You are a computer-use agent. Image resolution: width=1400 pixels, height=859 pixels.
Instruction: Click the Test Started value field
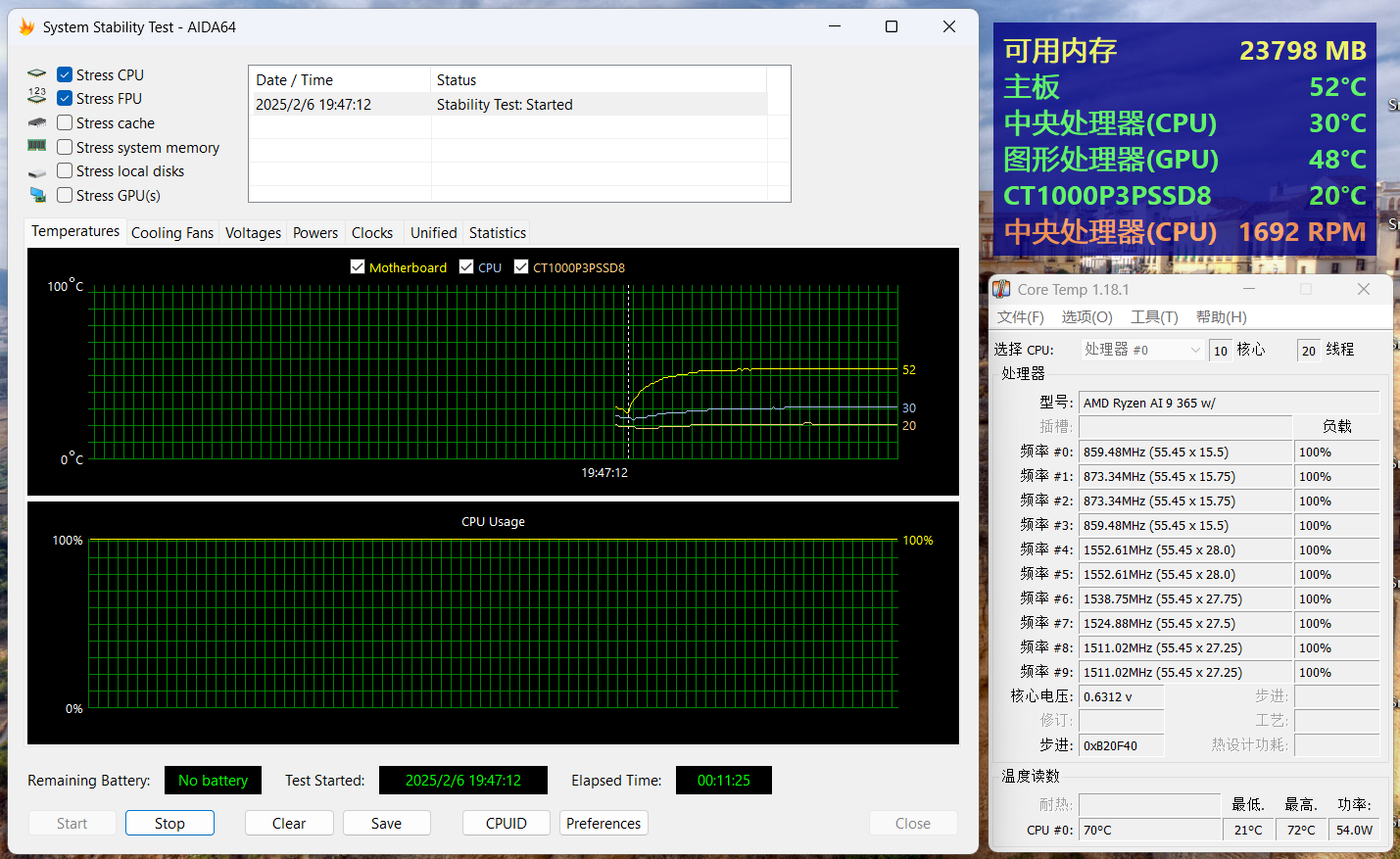(x=463, y=781)
